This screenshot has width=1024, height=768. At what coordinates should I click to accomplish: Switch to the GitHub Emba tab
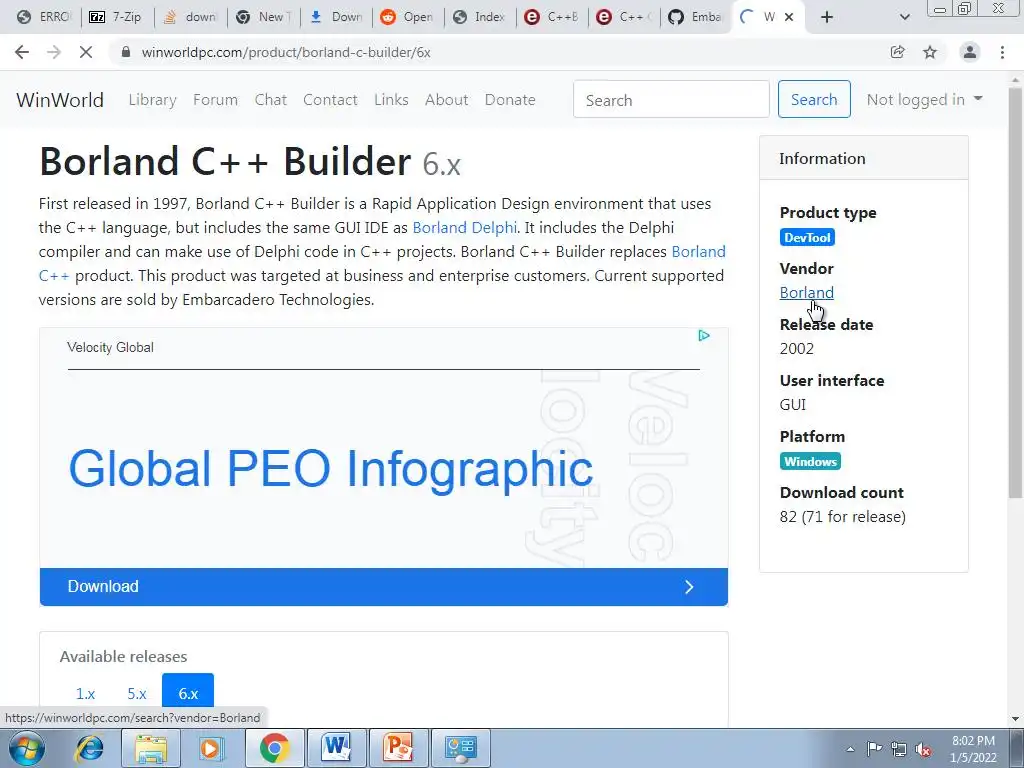[694, 17]
